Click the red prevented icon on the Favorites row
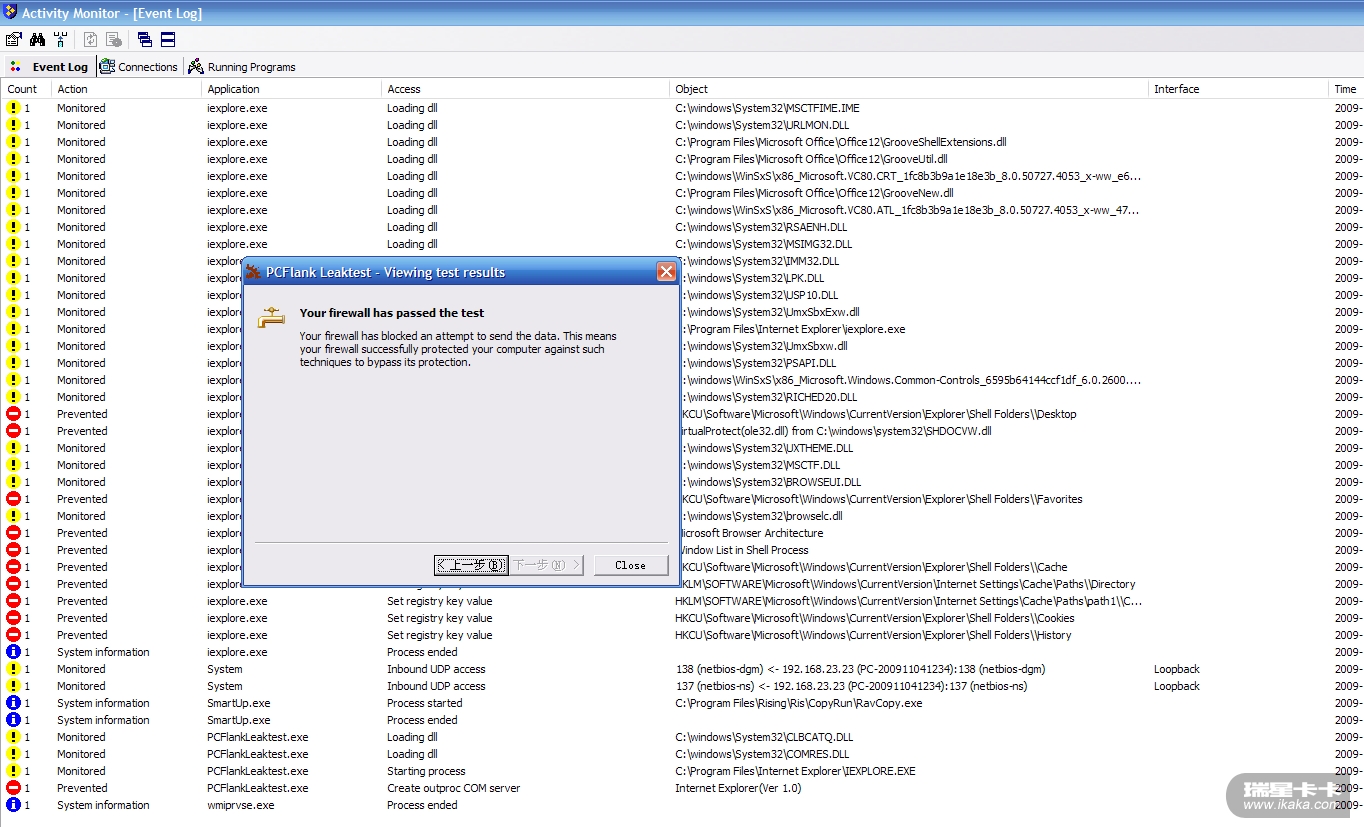Screen dimensions: 1364x827 (x=13, y=499)
